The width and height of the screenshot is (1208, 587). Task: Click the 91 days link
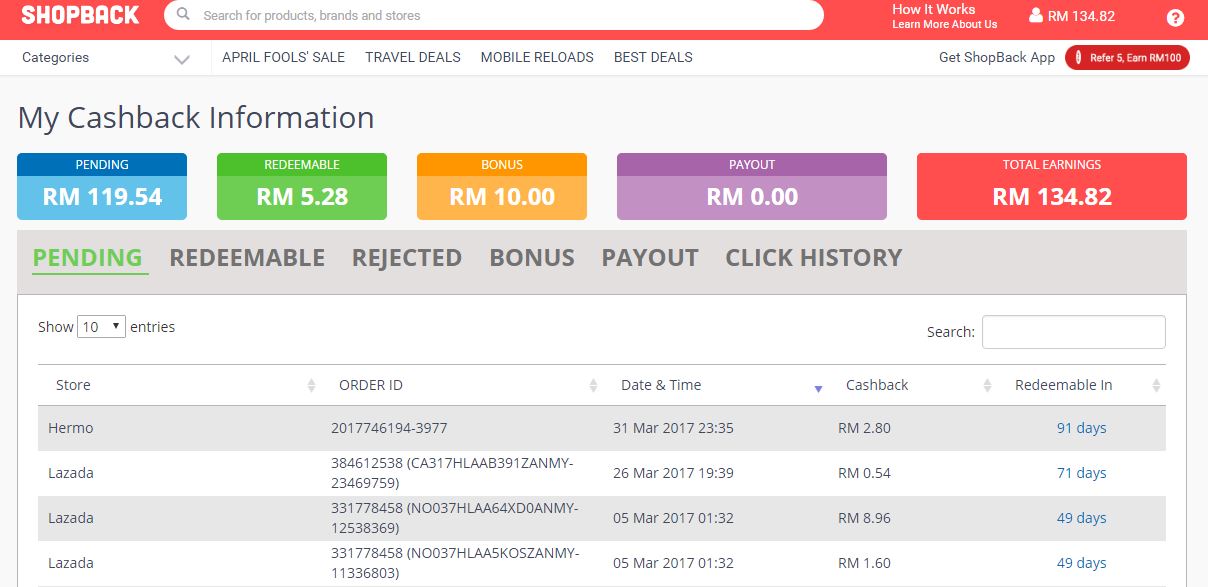[1081, 428]
